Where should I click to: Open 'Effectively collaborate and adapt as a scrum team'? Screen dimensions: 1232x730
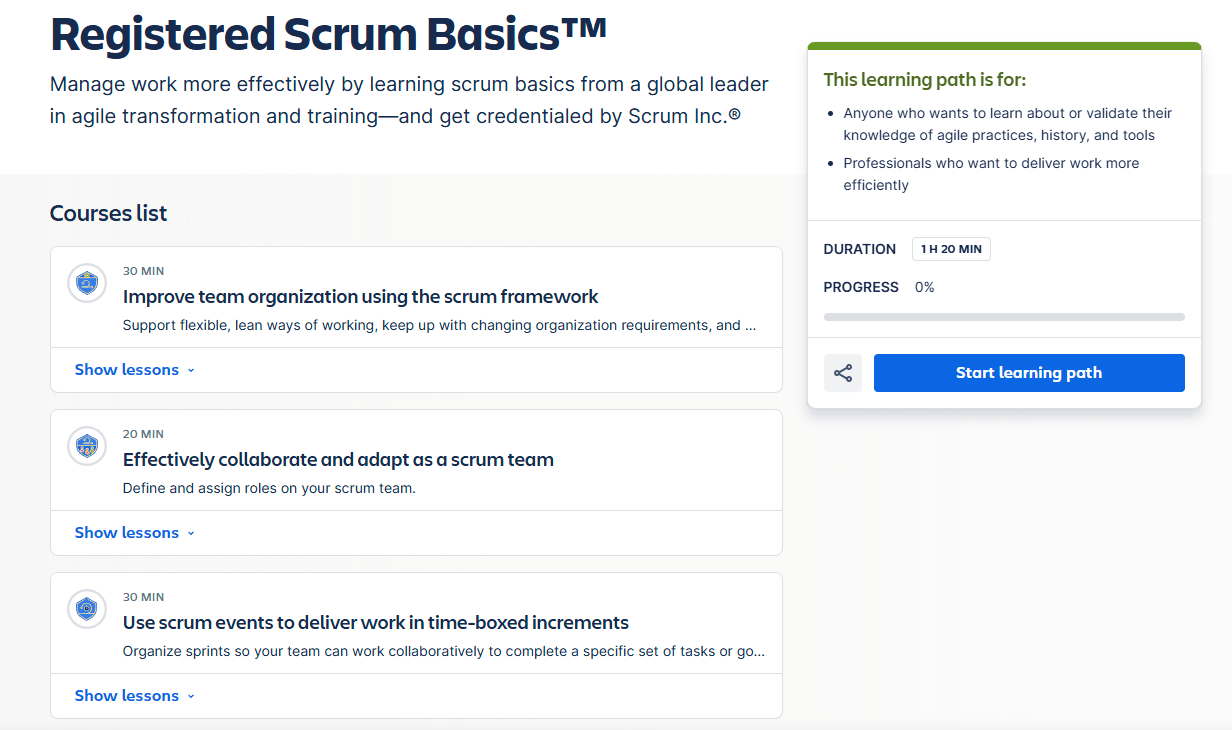click(338, 460)
